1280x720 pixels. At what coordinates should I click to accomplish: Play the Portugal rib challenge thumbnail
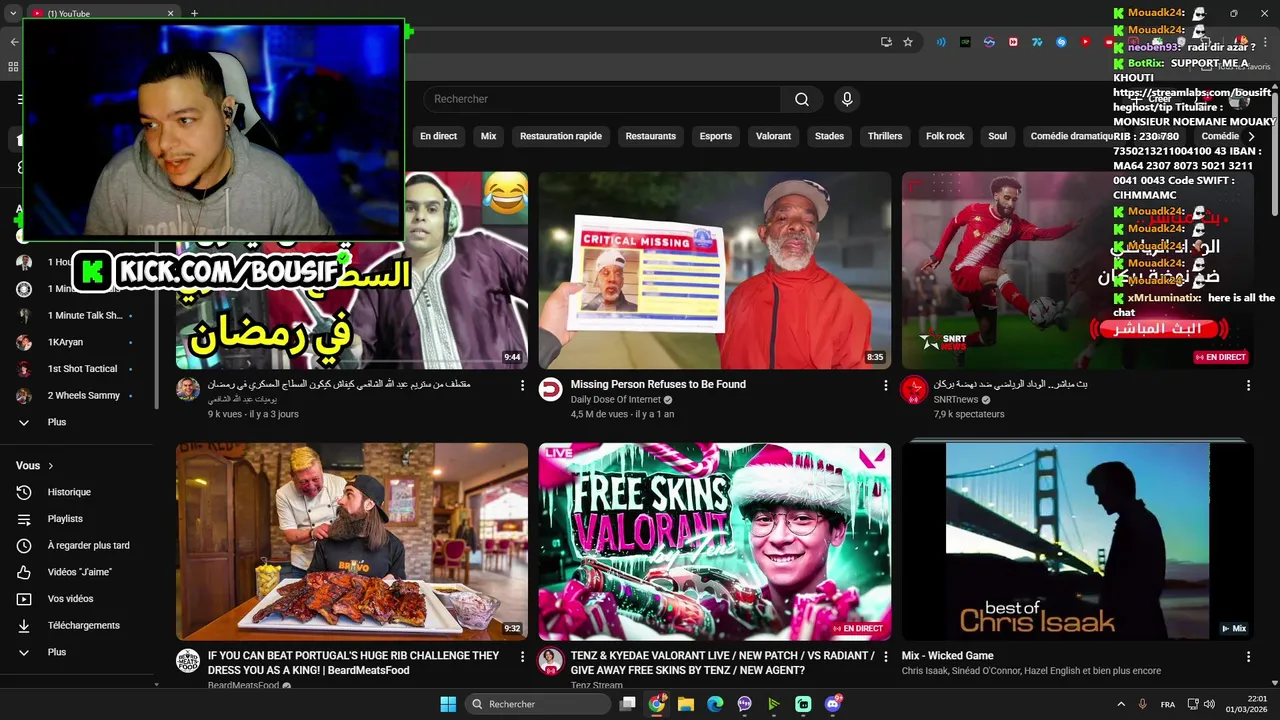[352, 541]
